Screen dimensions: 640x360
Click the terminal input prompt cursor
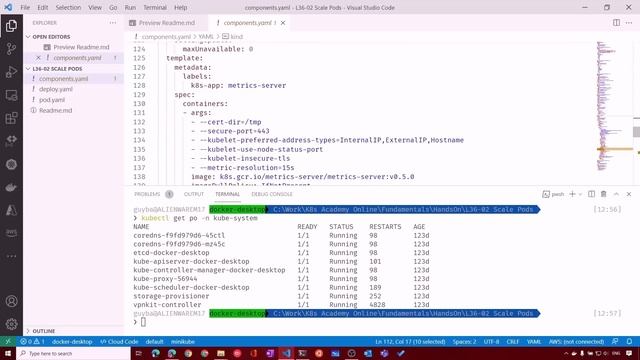[143, 322]
